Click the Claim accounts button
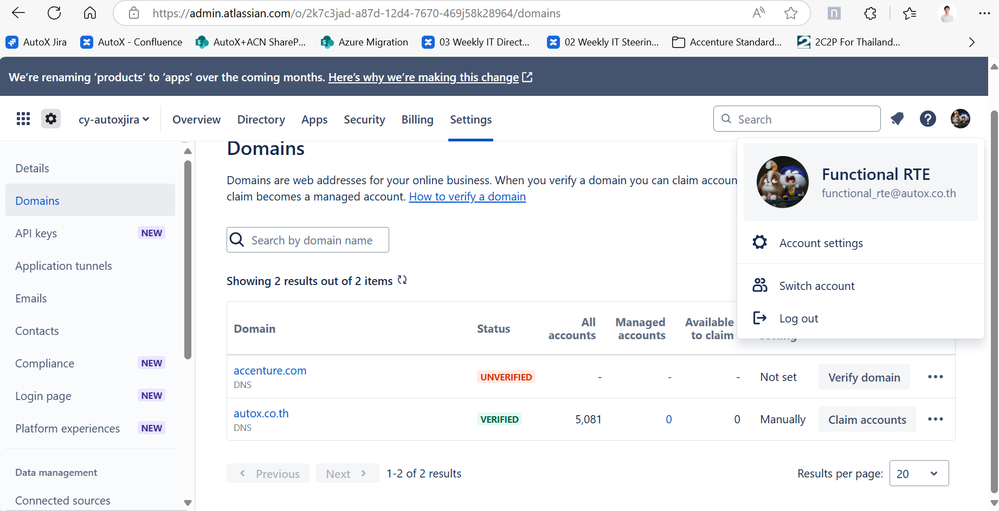Screen dimensions: 999x511 [x=867, y=419]
